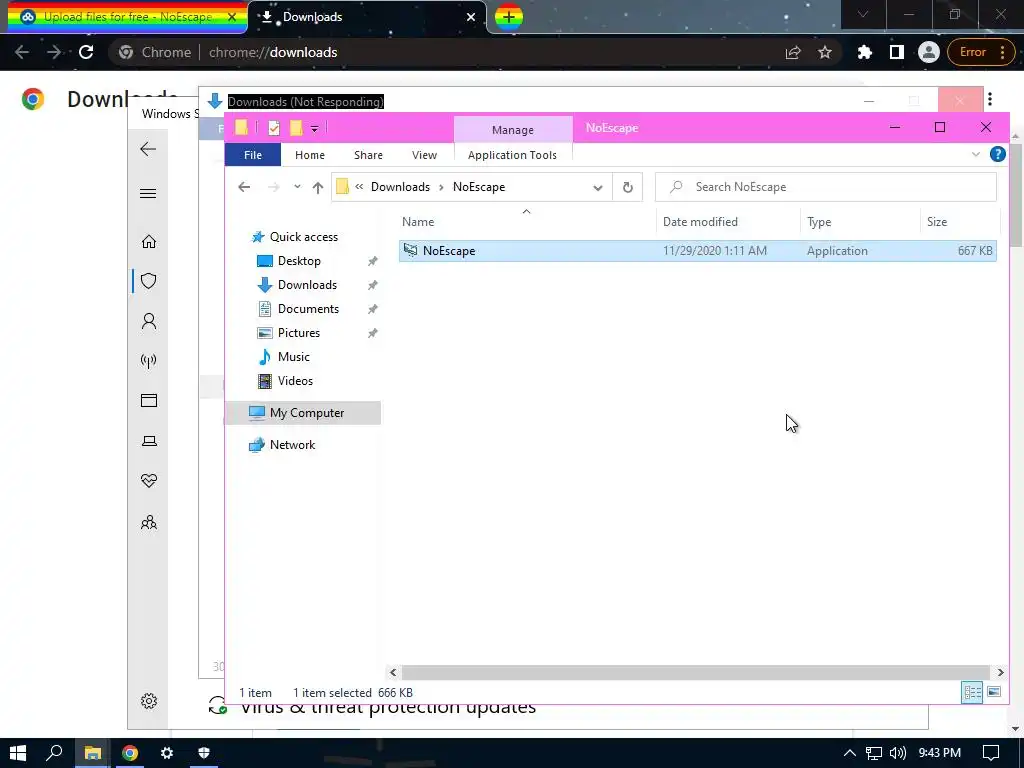
Task: Click Windows Security back arrow
Action: [x=148, y=150]
